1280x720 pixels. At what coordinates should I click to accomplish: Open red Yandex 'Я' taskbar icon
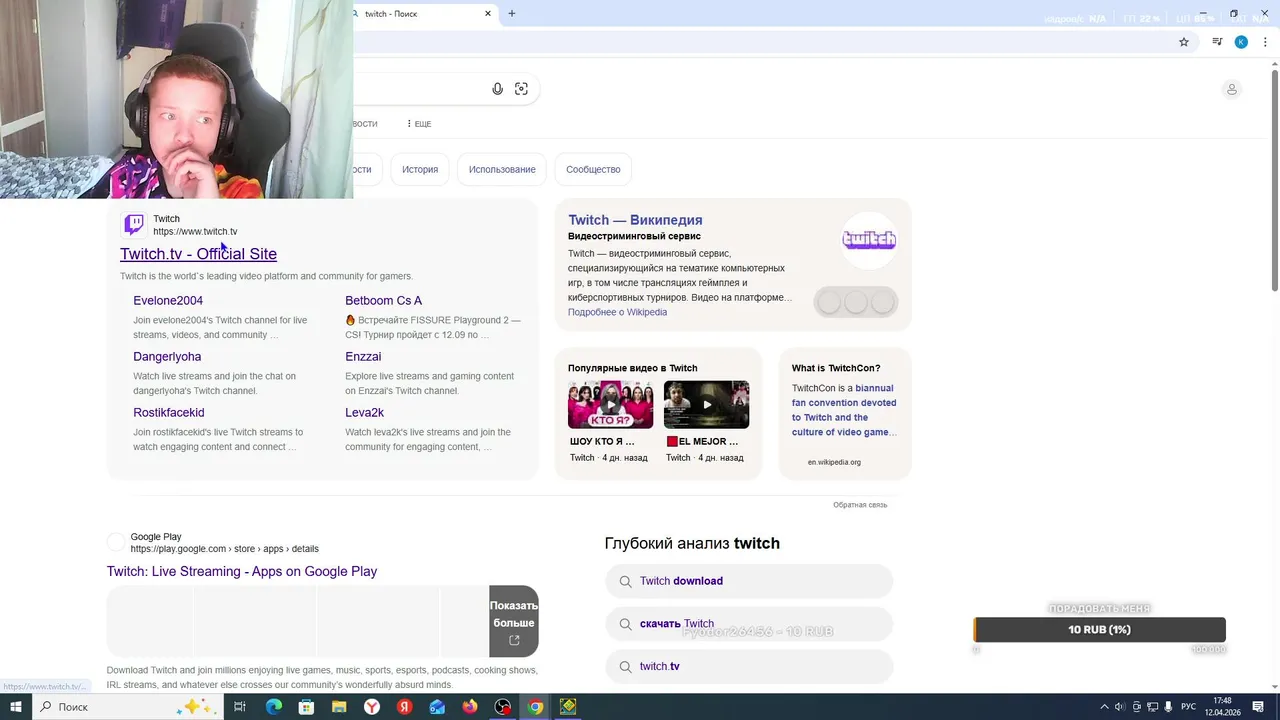pos(404,707)
